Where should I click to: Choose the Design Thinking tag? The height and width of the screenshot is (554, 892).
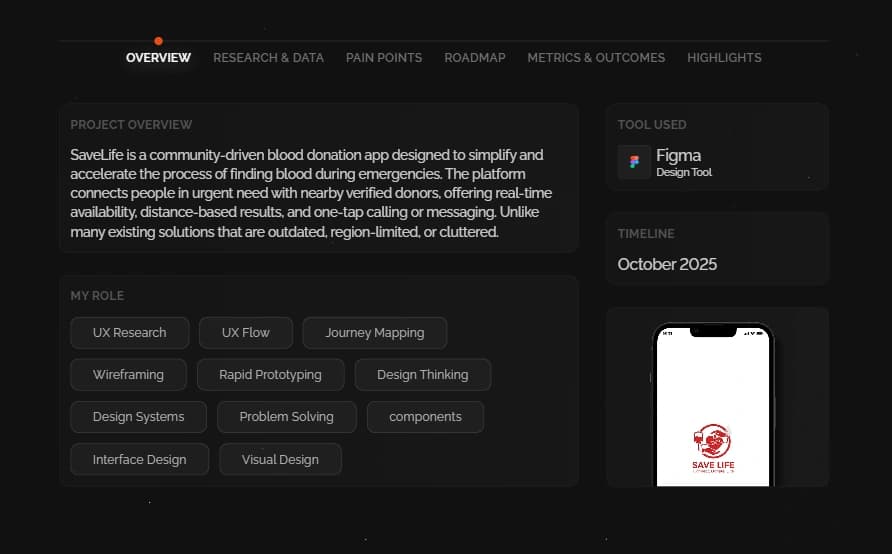pyautogui.click(x=423, y=375)
